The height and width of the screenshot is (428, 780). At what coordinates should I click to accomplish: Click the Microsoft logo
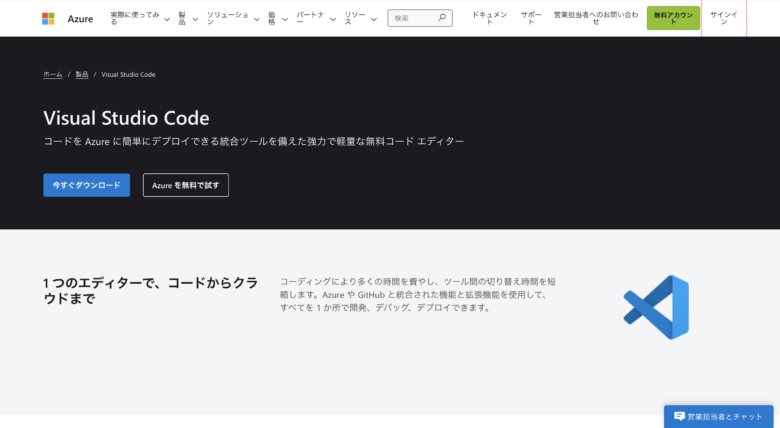tap(48, 18)
